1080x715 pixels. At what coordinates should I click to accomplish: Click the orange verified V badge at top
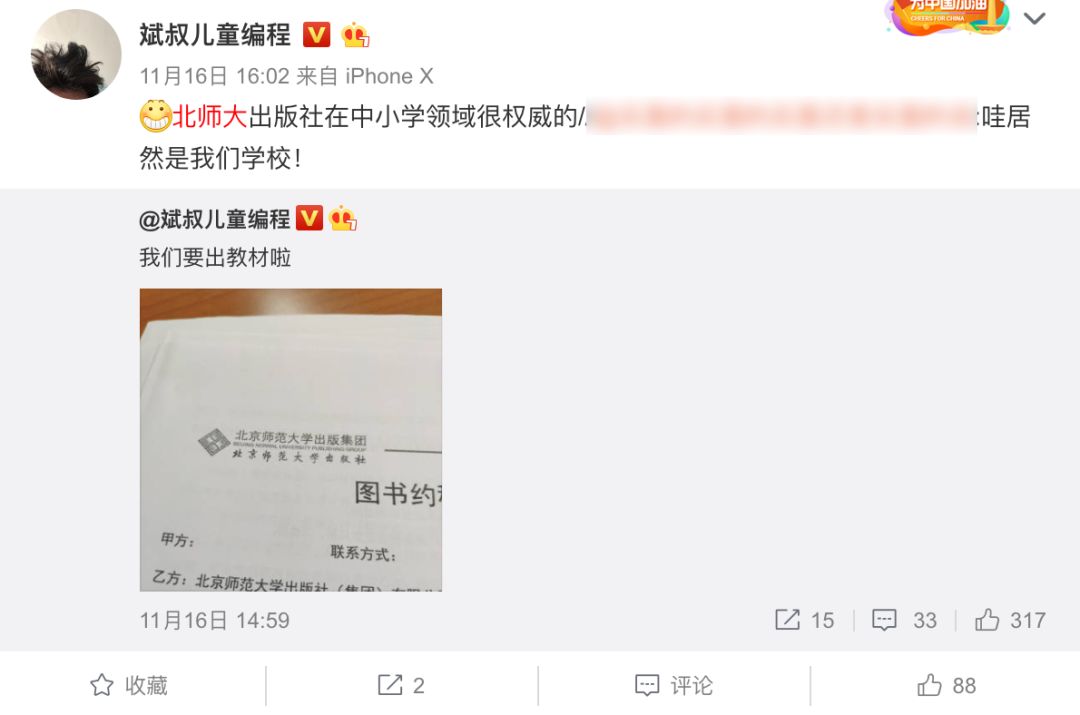point(317,34)
